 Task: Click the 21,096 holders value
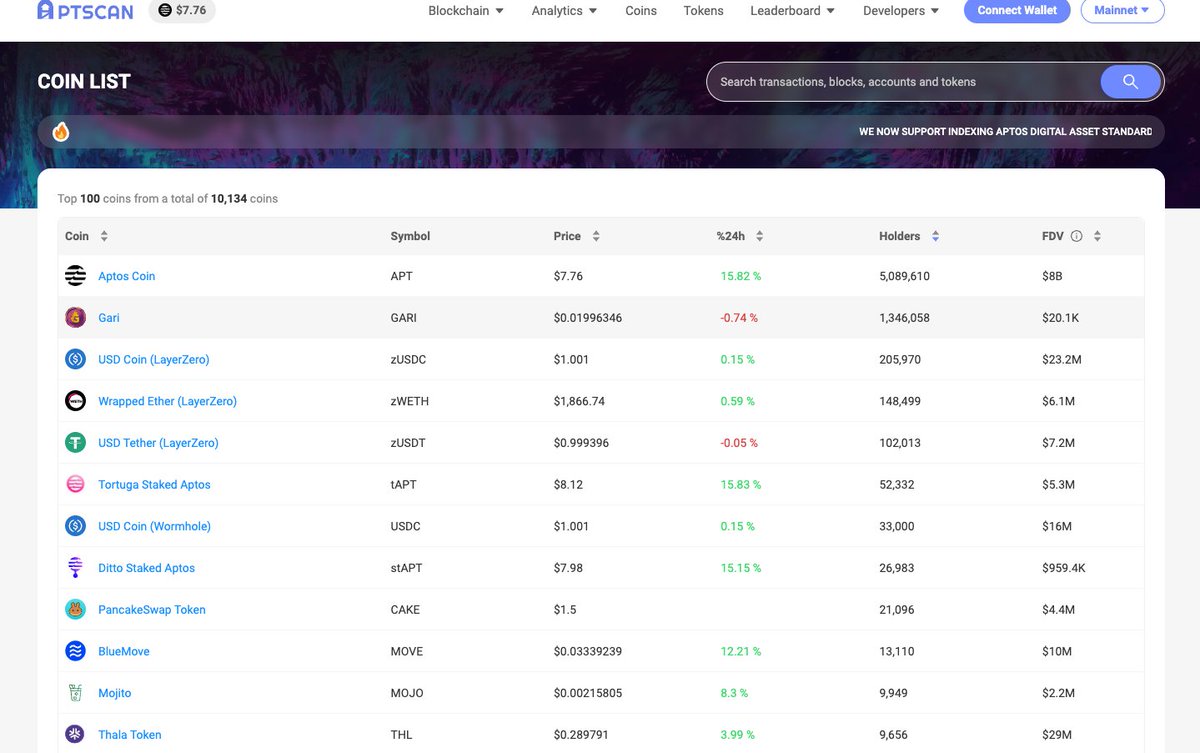[x=898, y=609]
